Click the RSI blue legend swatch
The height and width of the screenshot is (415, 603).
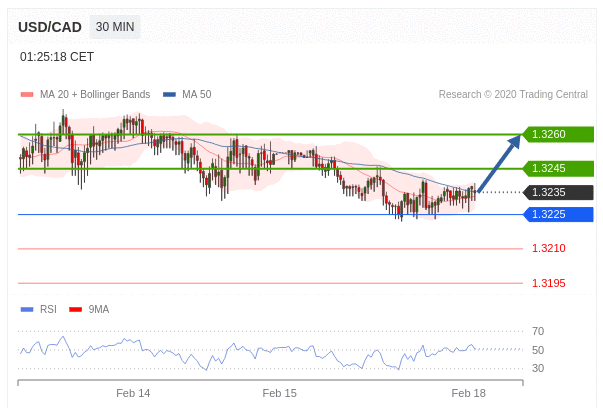click(27, 309)
